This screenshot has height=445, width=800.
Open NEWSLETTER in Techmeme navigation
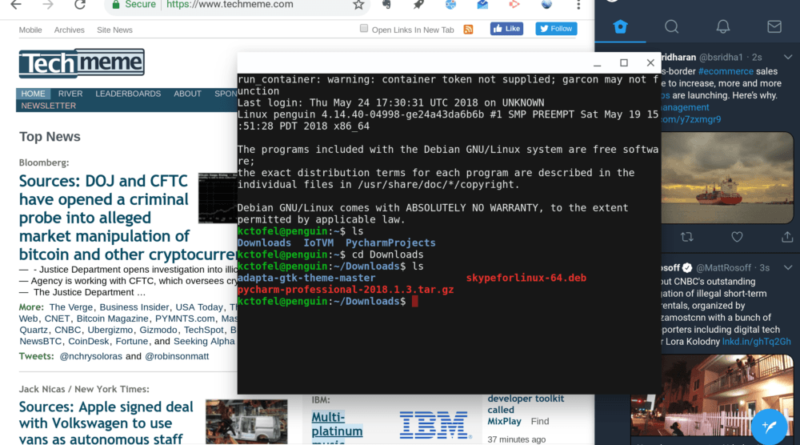pyautogui.click(x=48, y=106)
